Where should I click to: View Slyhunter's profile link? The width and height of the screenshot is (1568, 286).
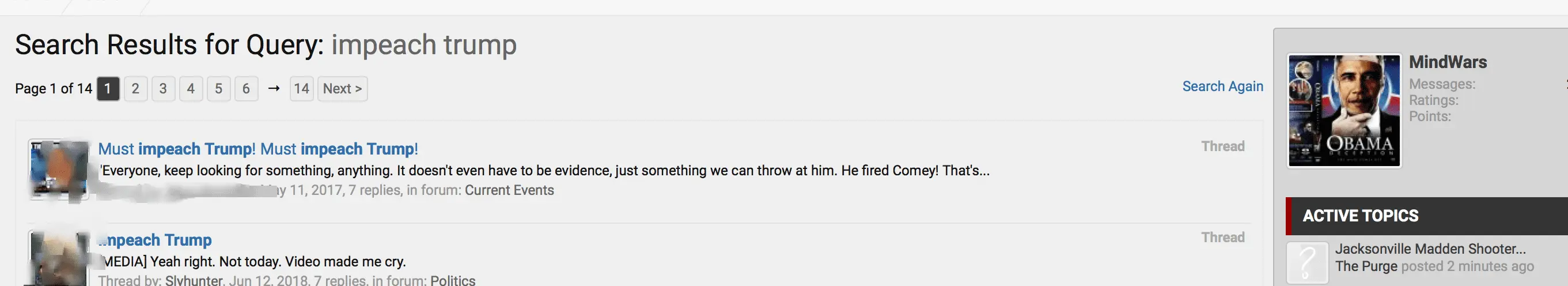point(194,280)
